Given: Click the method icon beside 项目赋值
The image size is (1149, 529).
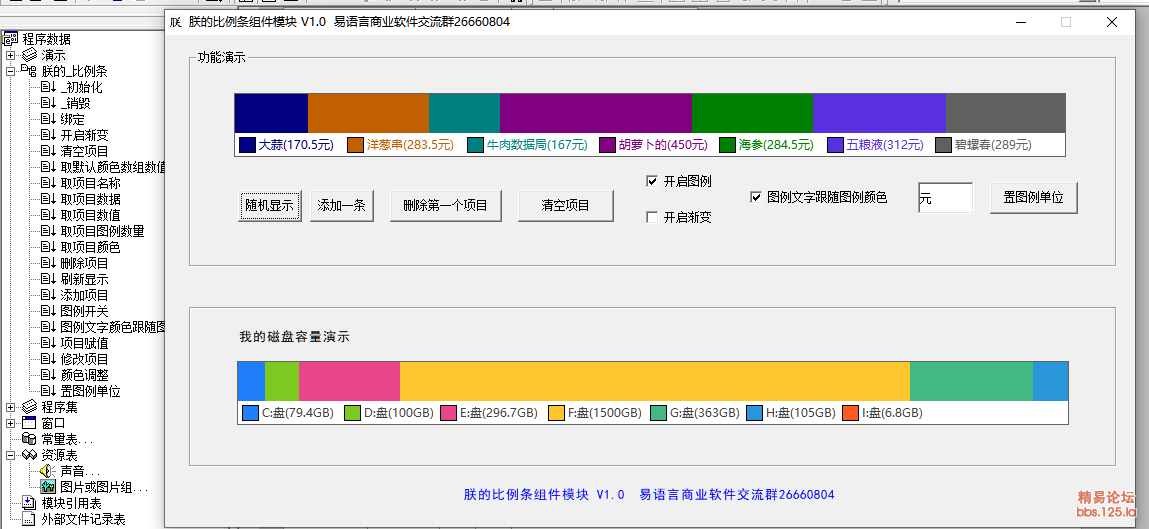Looking at the screenshot, I should (48, 343).
